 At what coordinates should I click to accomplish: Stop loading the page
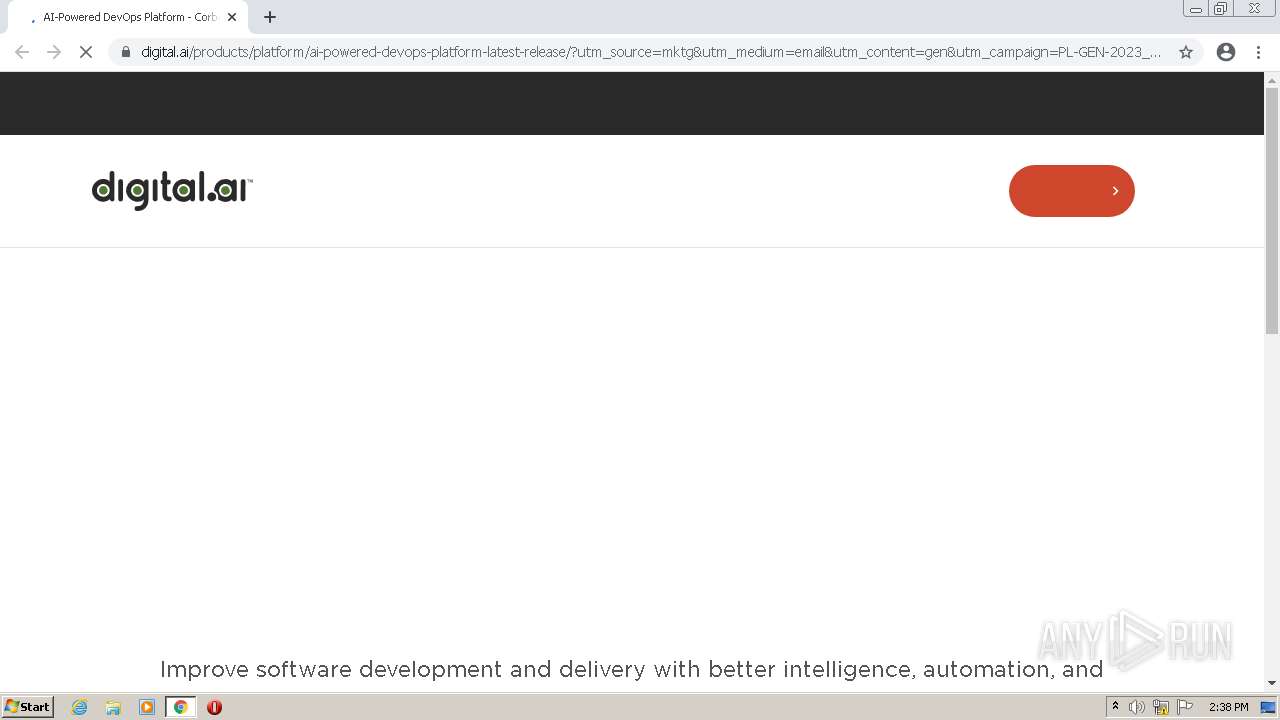pos(86,52)
